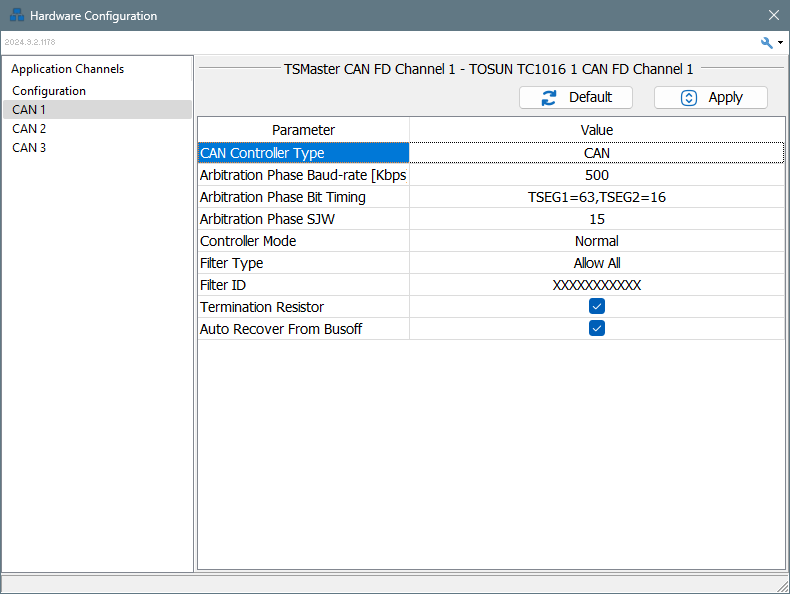Reset parameters with the Default button

[x=576, y=97]
